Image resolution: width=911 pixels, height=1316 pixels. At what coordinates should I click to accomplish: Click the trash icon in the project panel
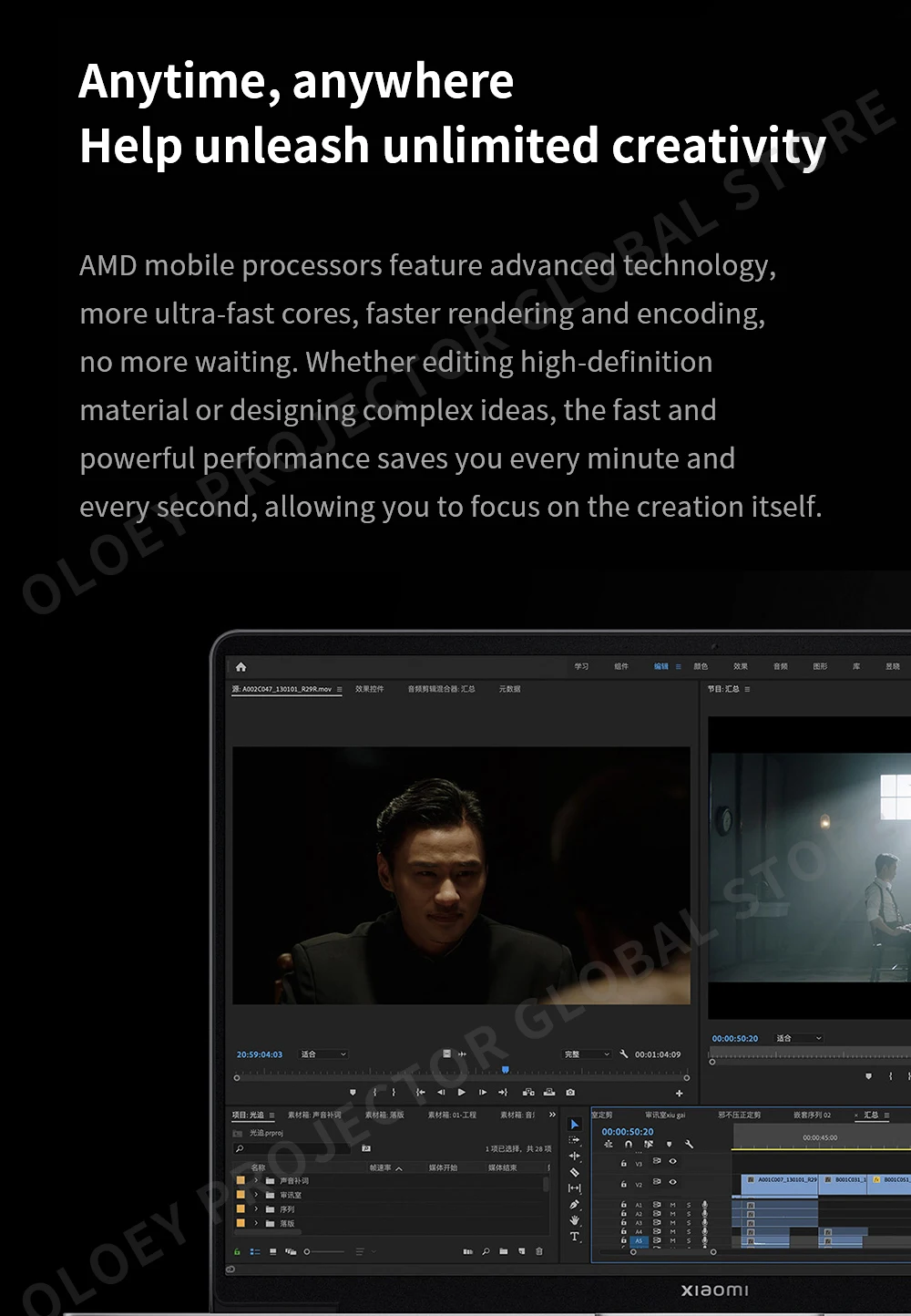538,1251
